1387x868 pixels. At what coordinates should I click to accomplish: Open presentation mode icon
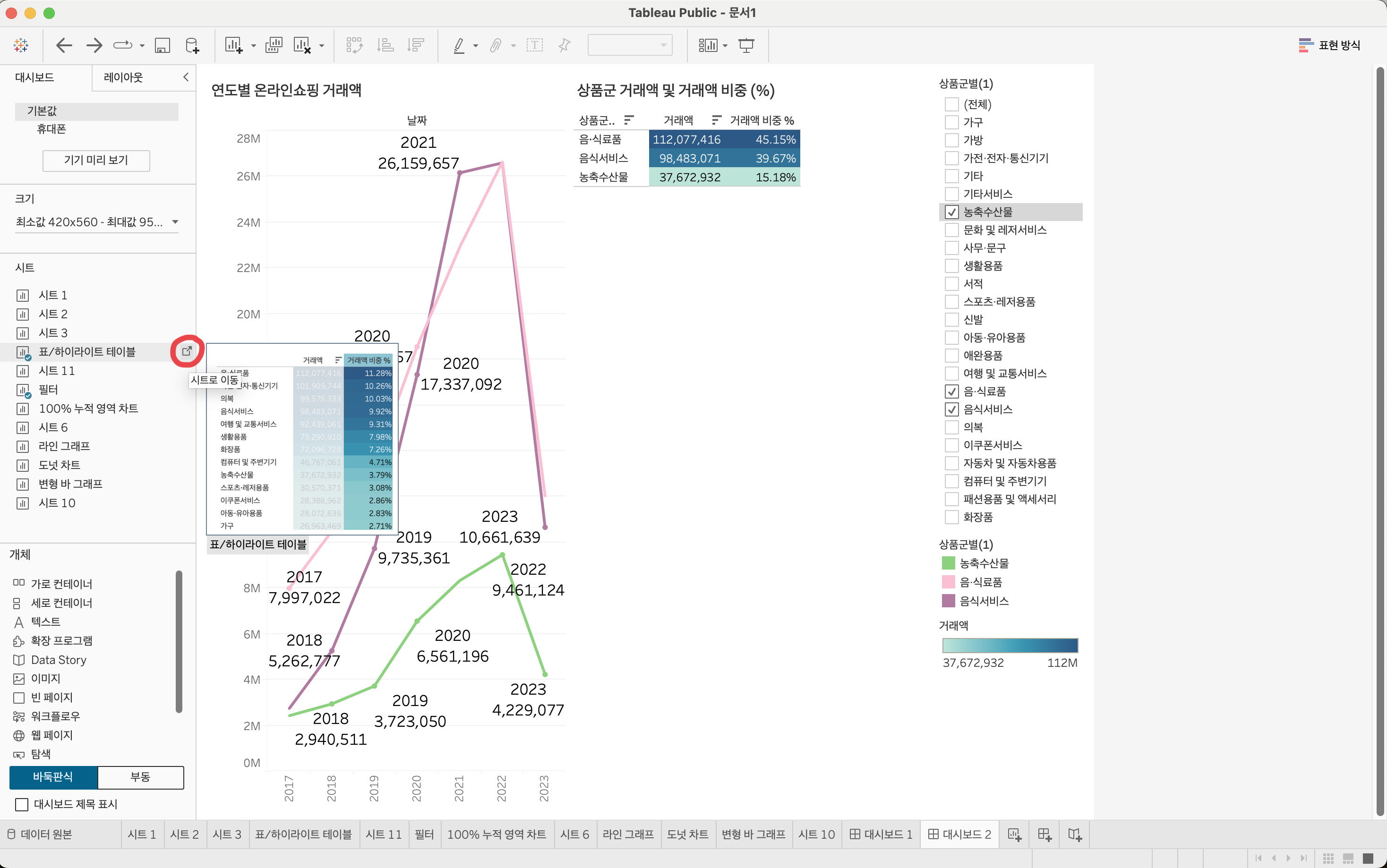pos(746,45)
